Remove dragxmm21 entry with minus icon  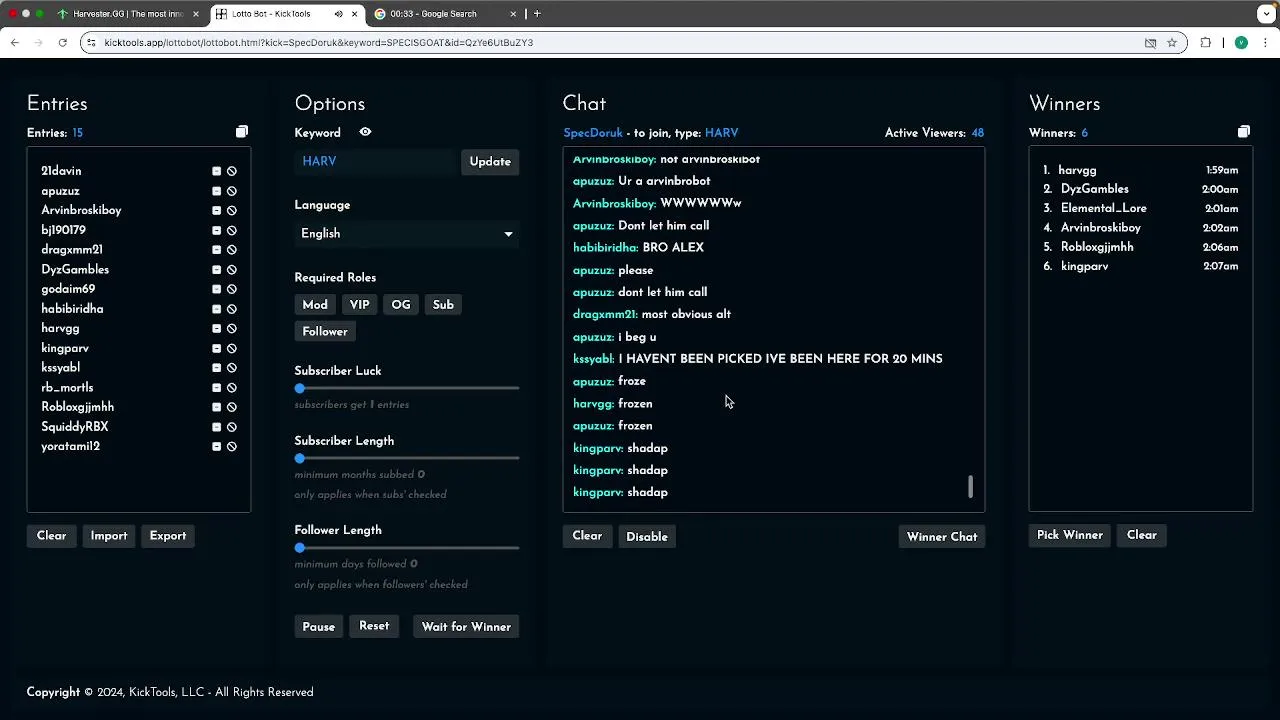click(216, 250)
